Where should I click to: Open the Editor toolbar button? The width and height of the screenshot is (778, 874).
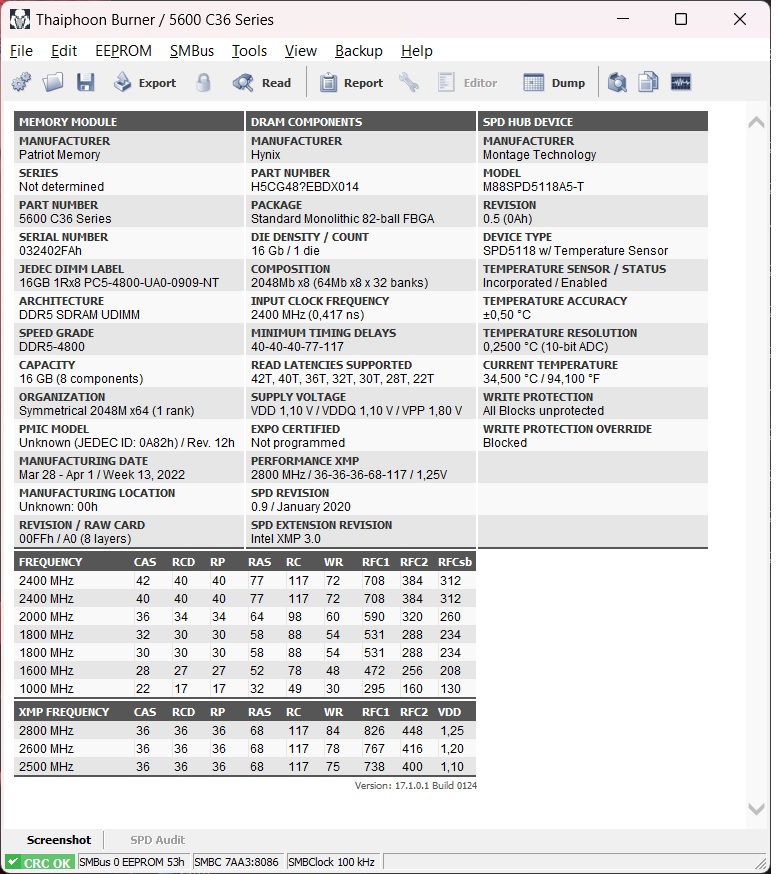tap(467, 82)
